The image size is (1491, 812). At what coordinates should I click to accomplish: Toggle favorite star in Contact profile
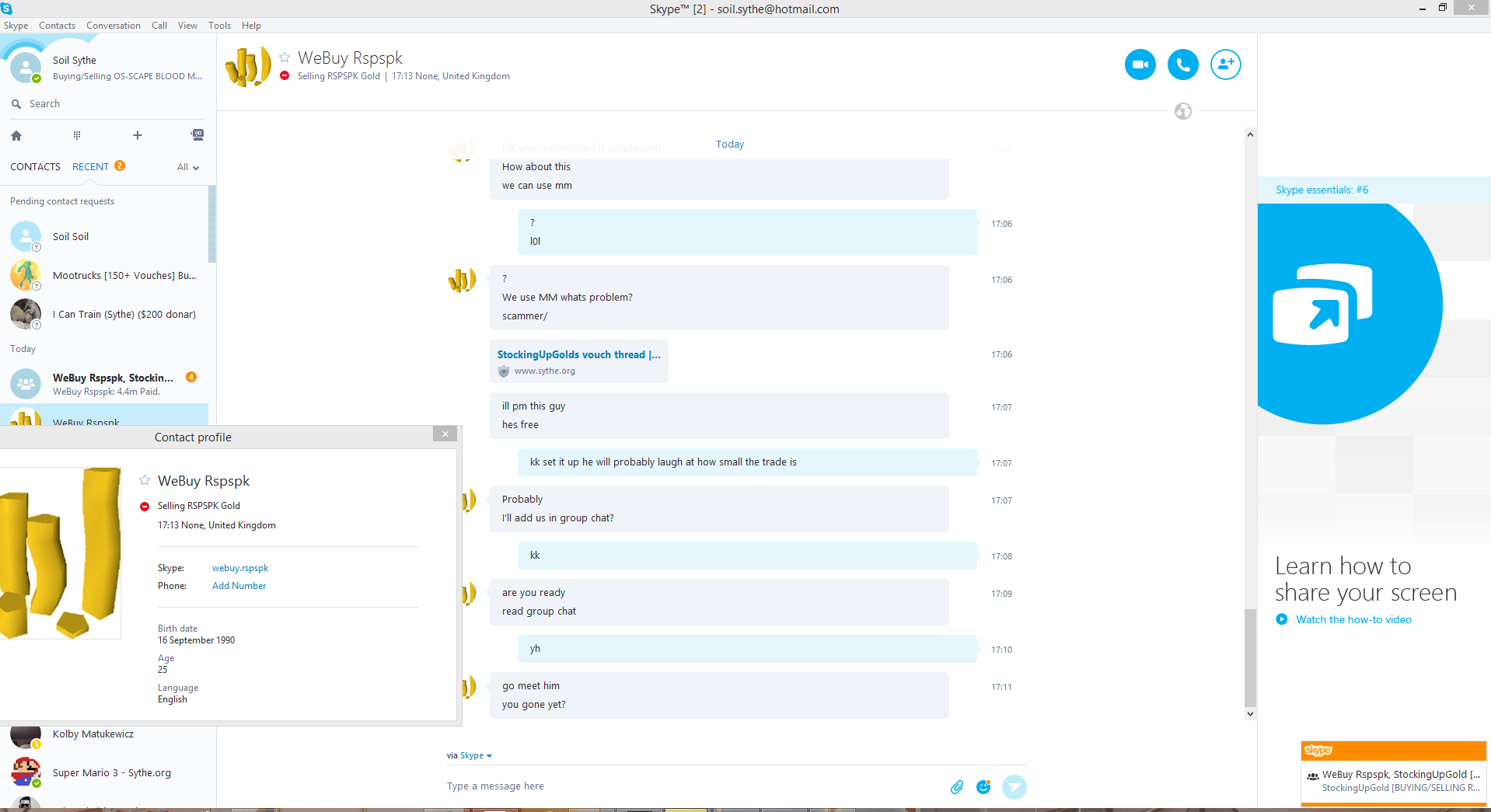point(145,480)
